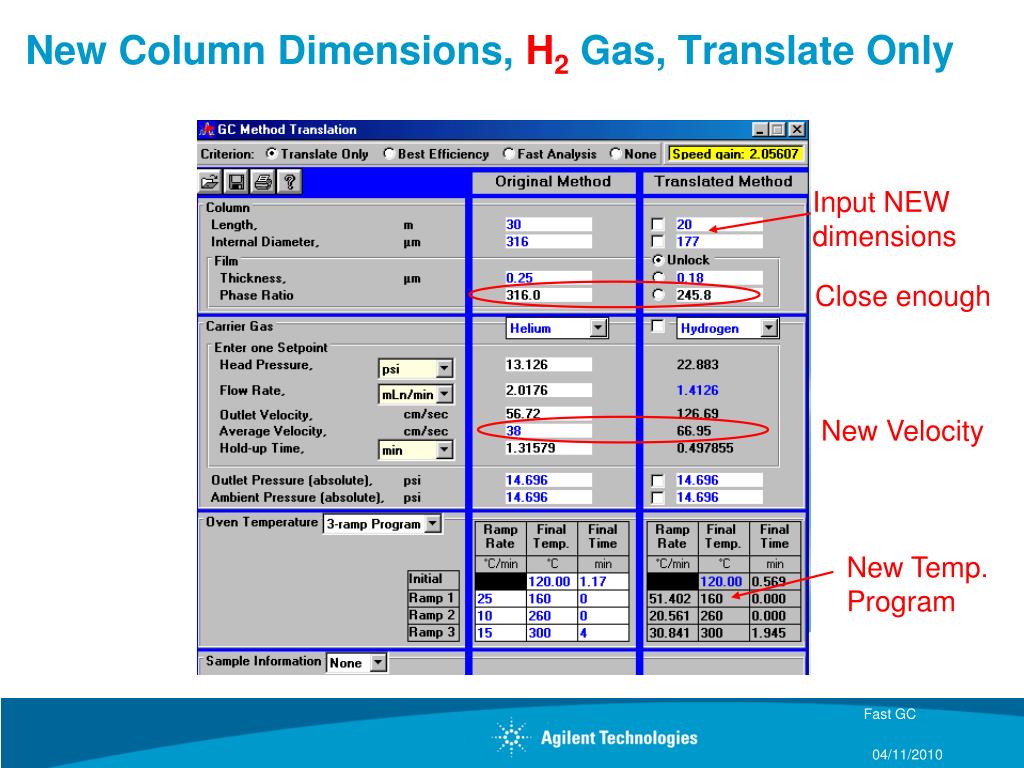Click original Ramp 1 rate cell 25
Image resolution: width=1024 pixels, height=768 pixels.
point(500,598)
